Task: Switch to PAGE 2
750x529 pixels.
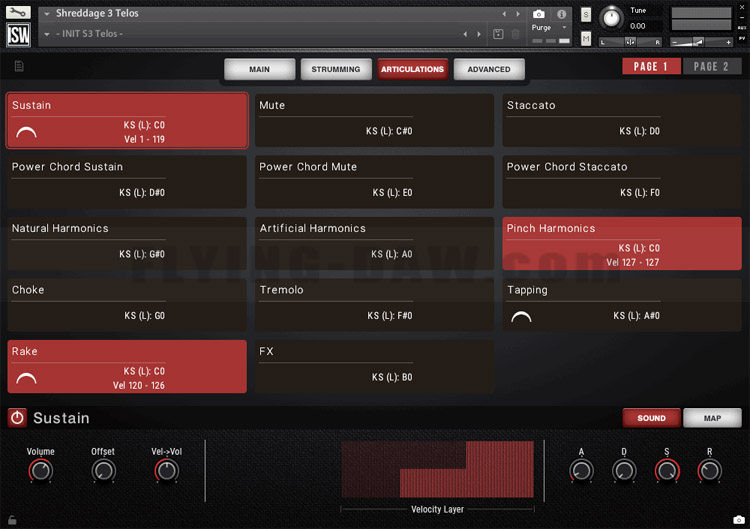Action: click(712, 66)
